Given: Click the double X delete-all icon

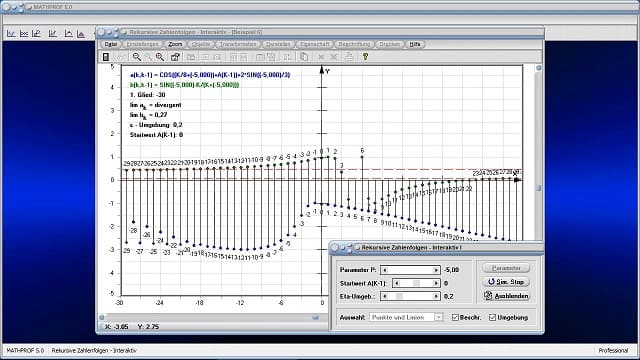Looking at the screenshot, I should (334, 57).
